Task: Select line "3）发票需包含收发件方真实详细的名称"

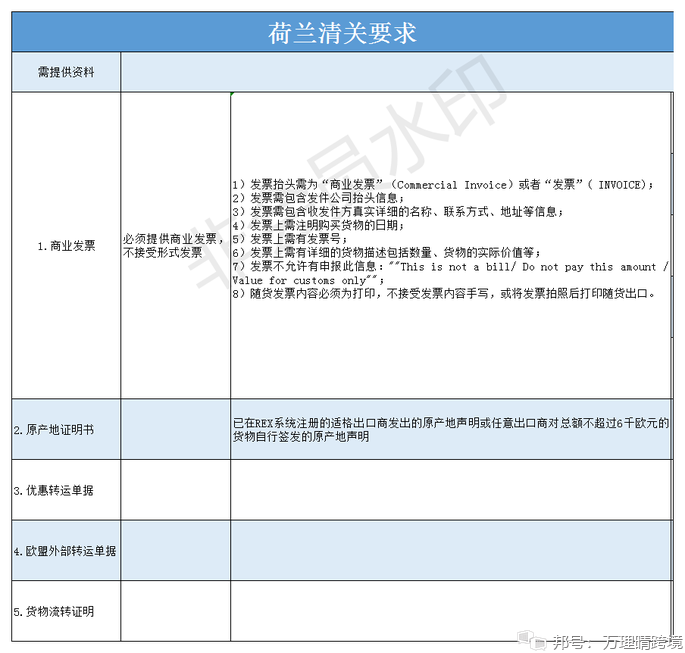Action: (398, 212)
